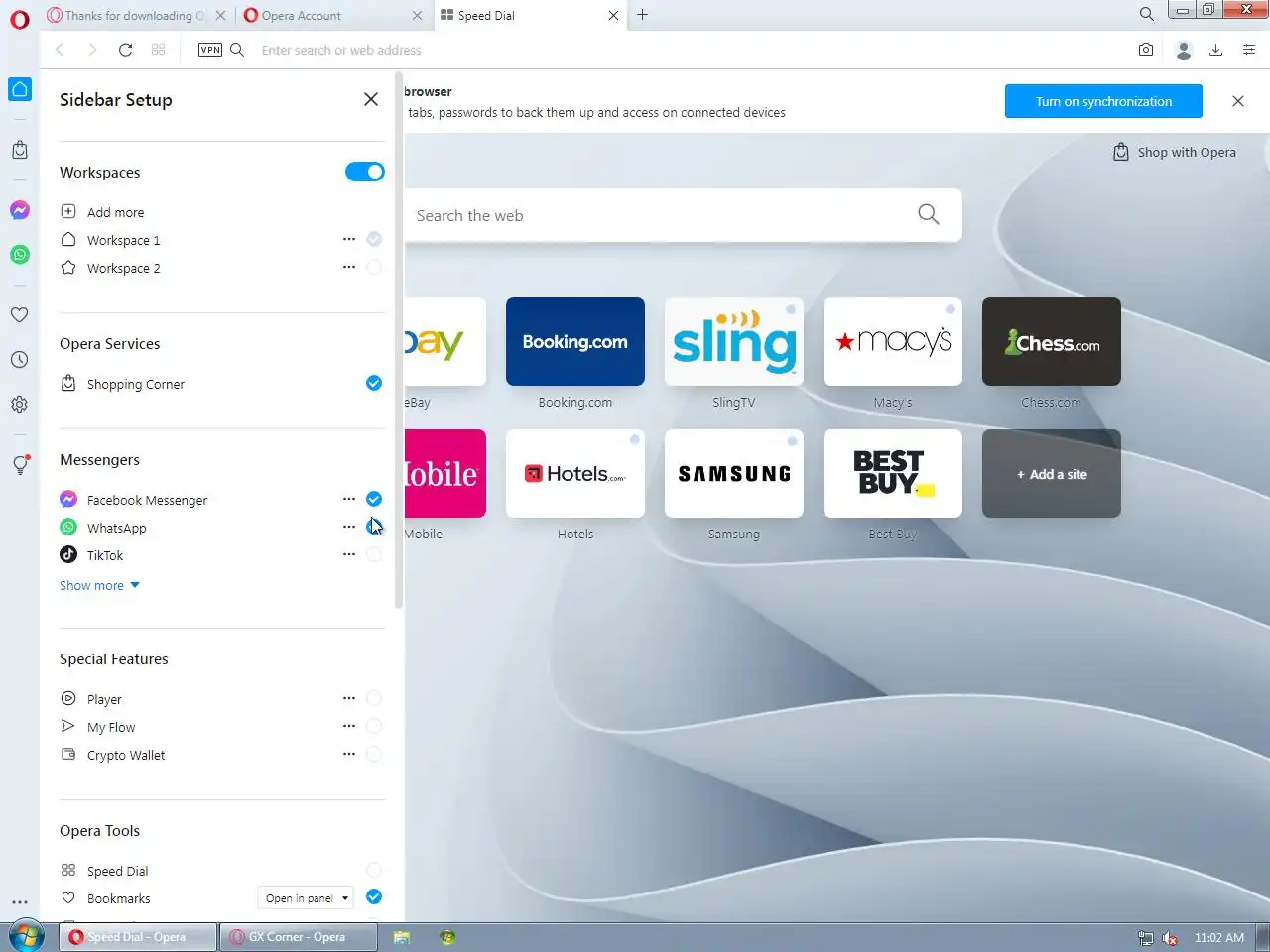Enable the Crypto Wallet checkbox
This screenshot has height=952, width=1270.
point(374,754)
